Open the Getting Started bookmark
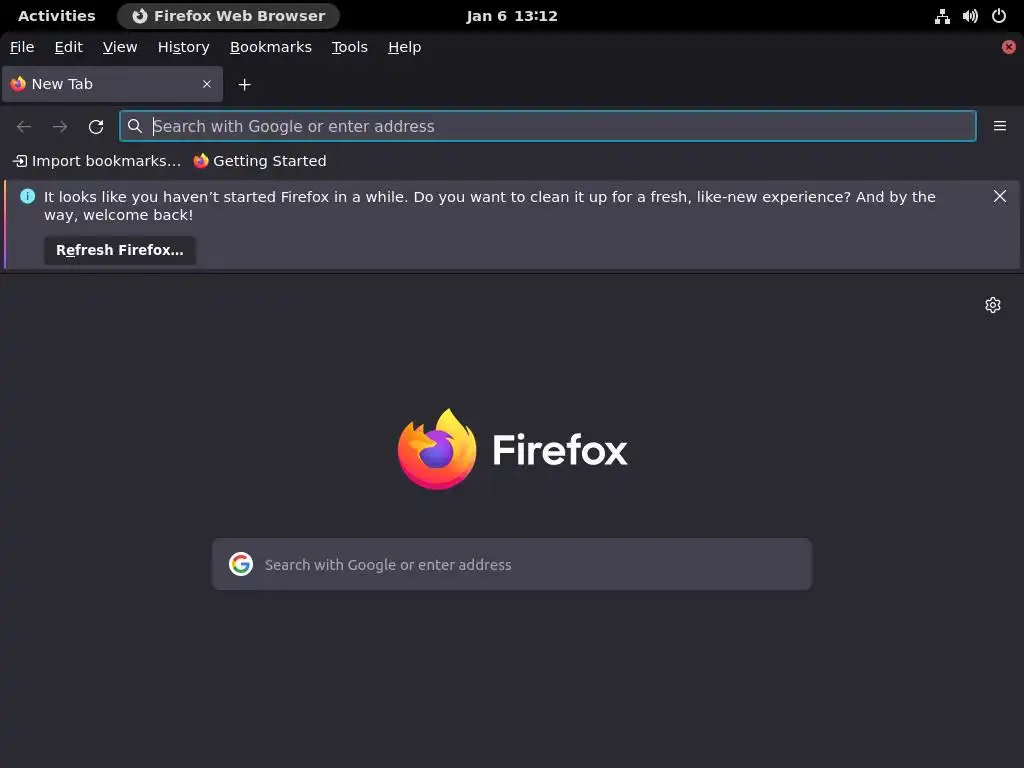Viewport: 1024px width, 768px height. coord(260,161)
